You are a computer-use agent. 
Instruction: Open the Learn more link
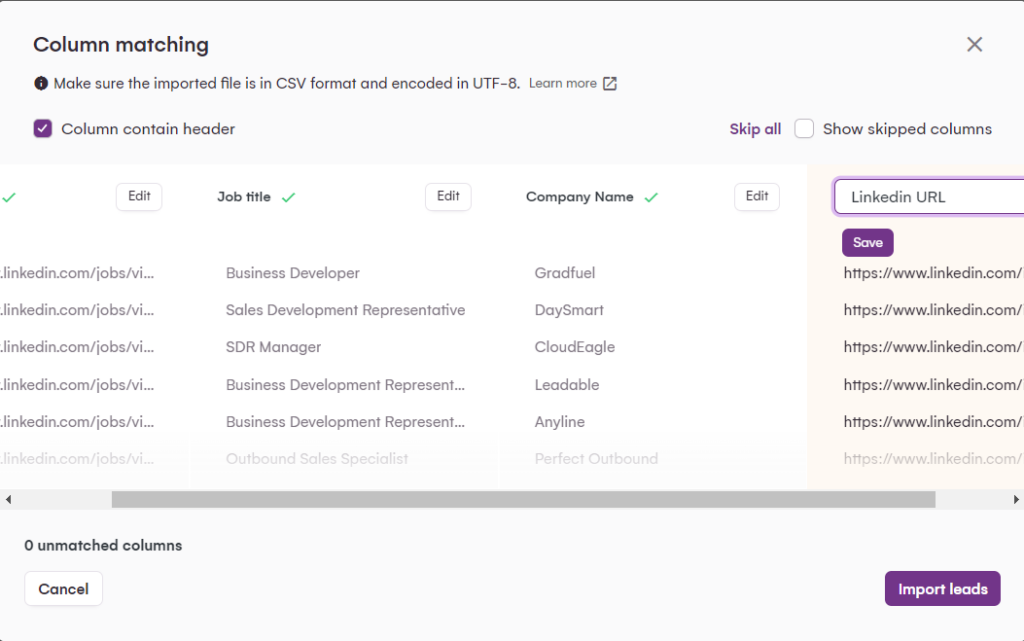pos(563,84)
